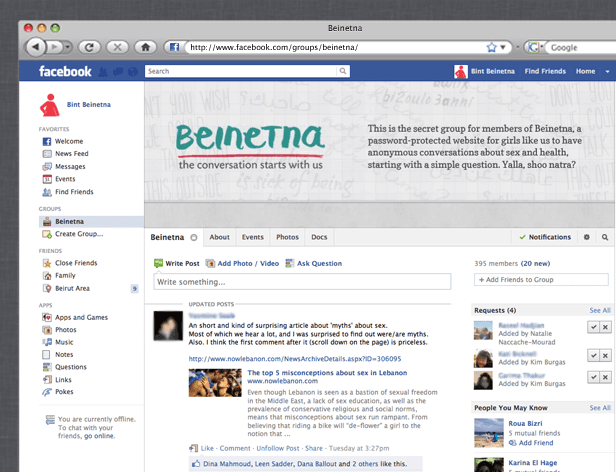Switch to the group's Photos tab
The width and height of the screenshot is (616, 472).
(287, 237)
